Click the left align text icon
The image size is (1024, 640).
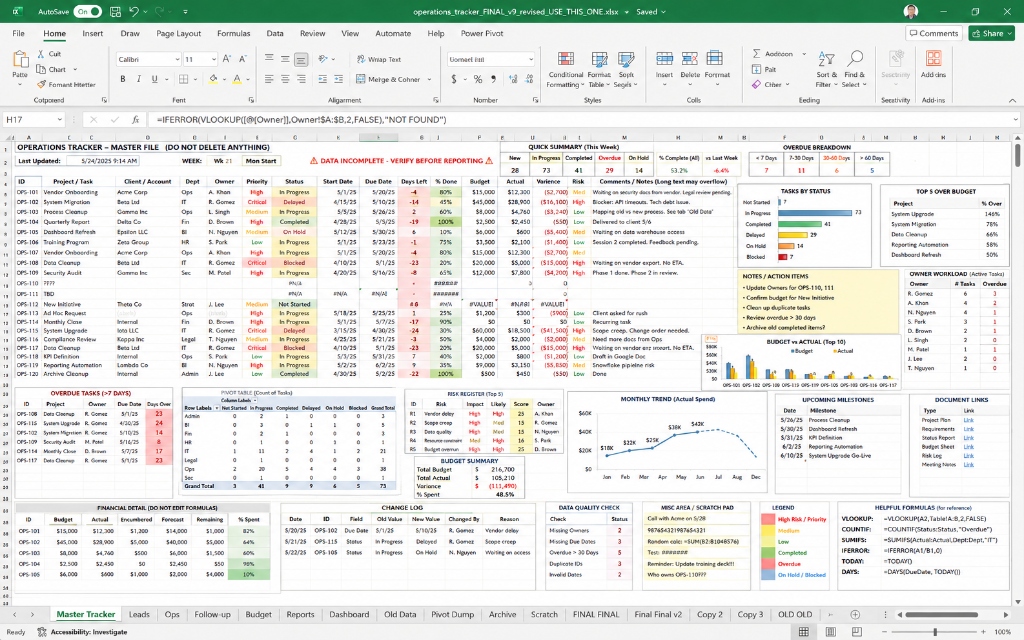click(269, 79)
